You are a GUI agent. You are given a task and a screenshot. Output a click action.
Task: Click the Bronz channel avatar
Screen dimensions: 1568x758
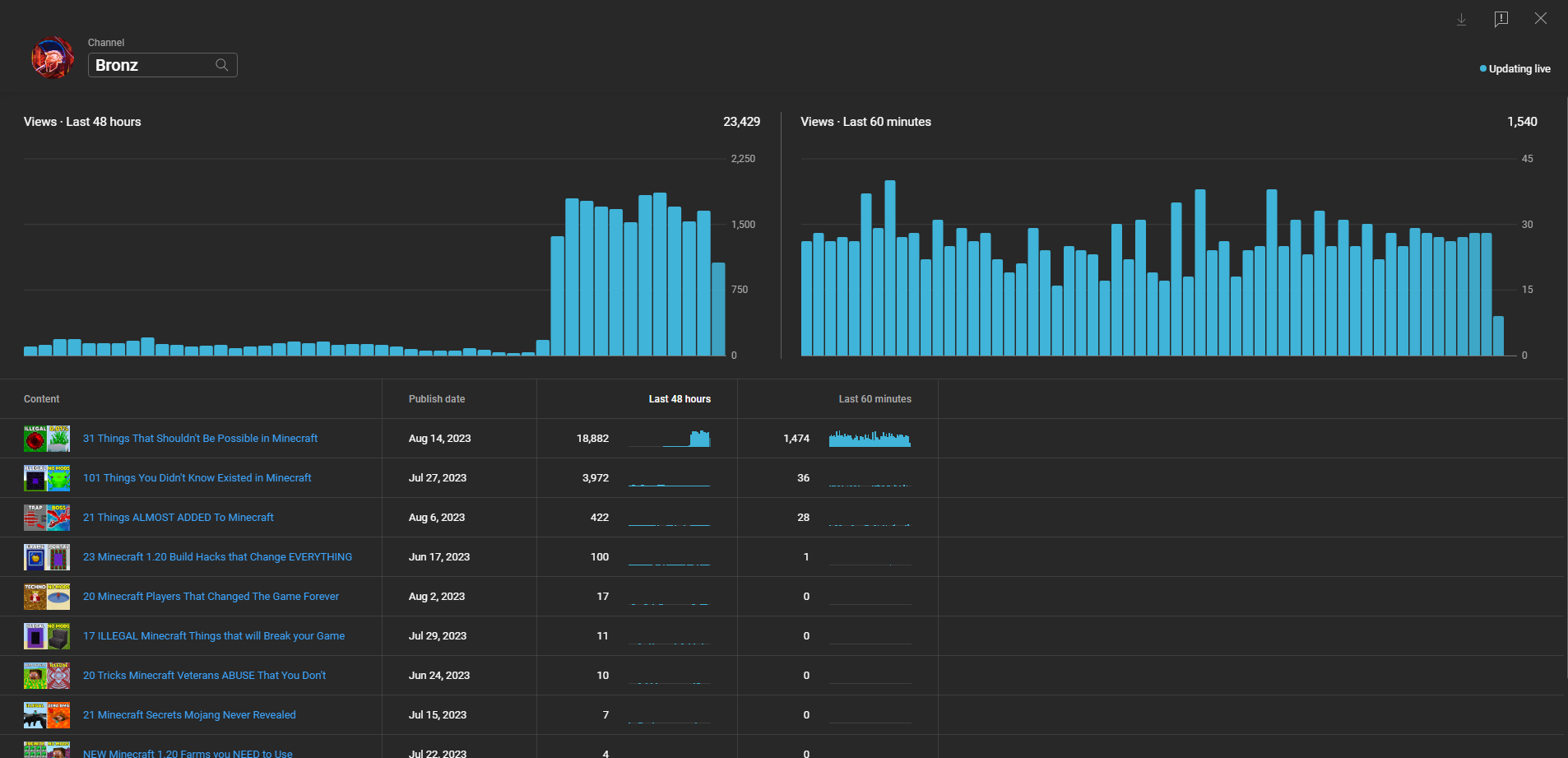coord(52,58)
